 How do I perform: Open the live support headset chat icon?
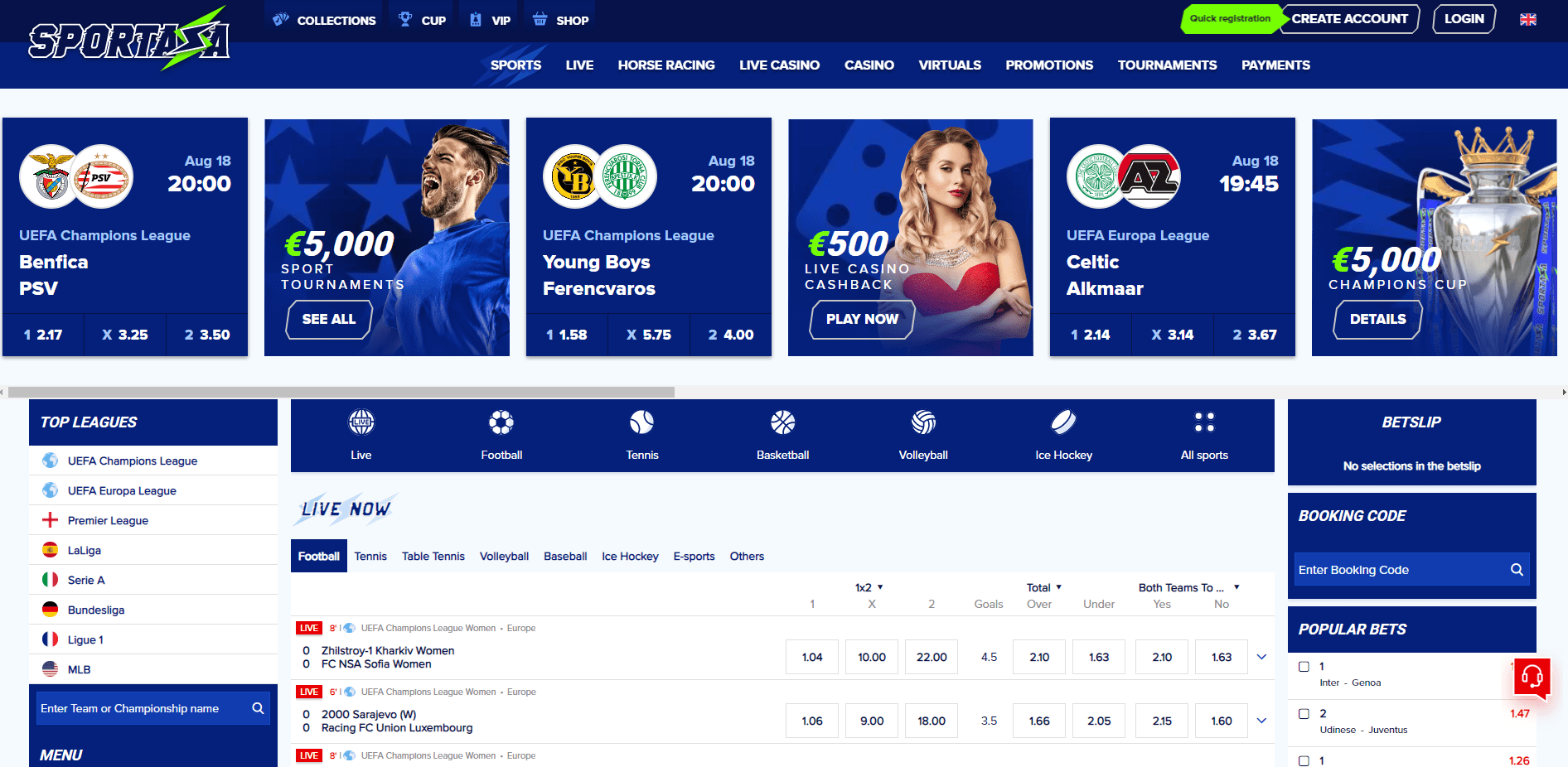click(x=1532, y=678)
